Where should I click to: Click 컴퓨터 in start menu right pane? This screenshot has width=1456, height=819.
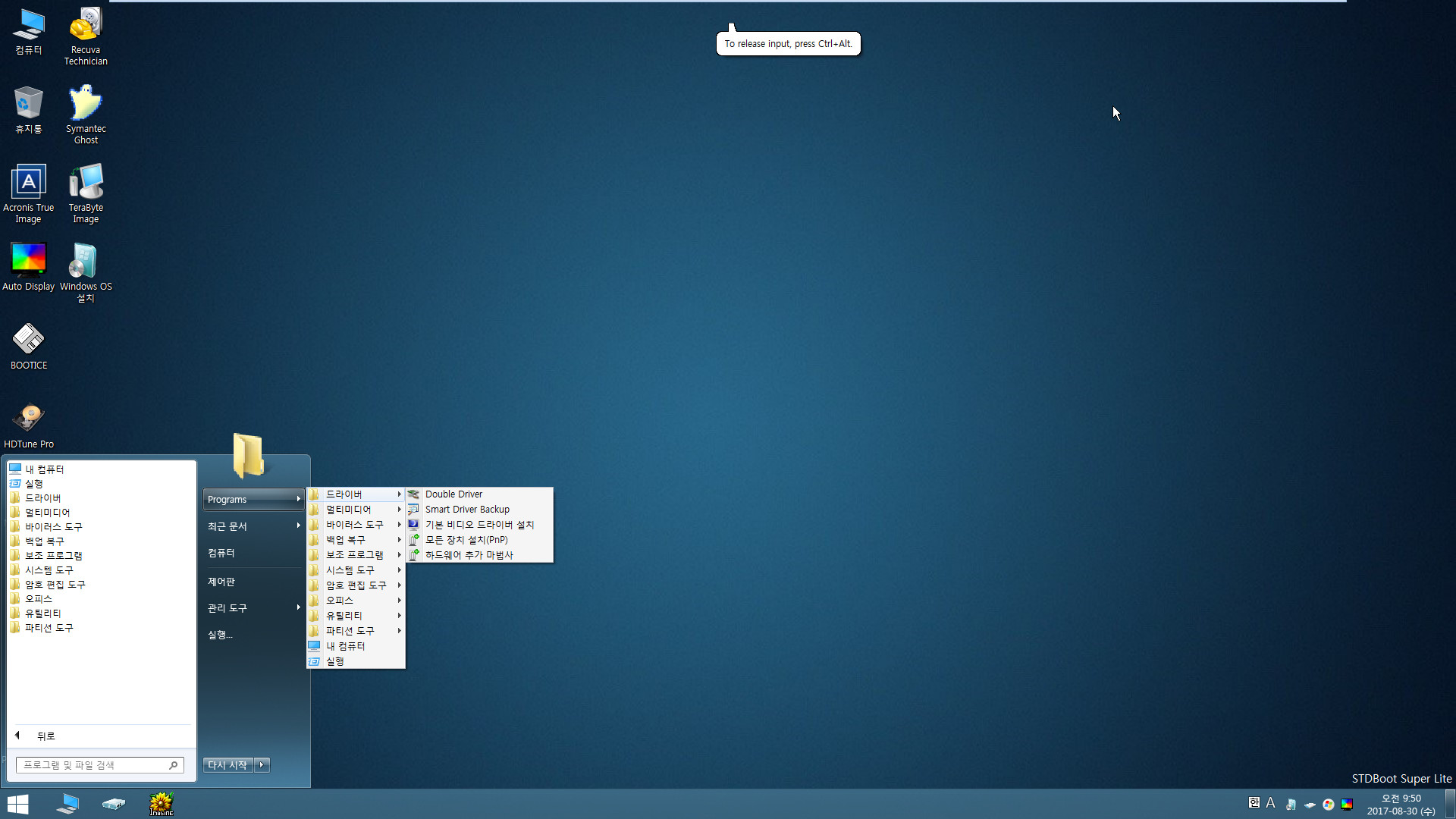[253, 554]
